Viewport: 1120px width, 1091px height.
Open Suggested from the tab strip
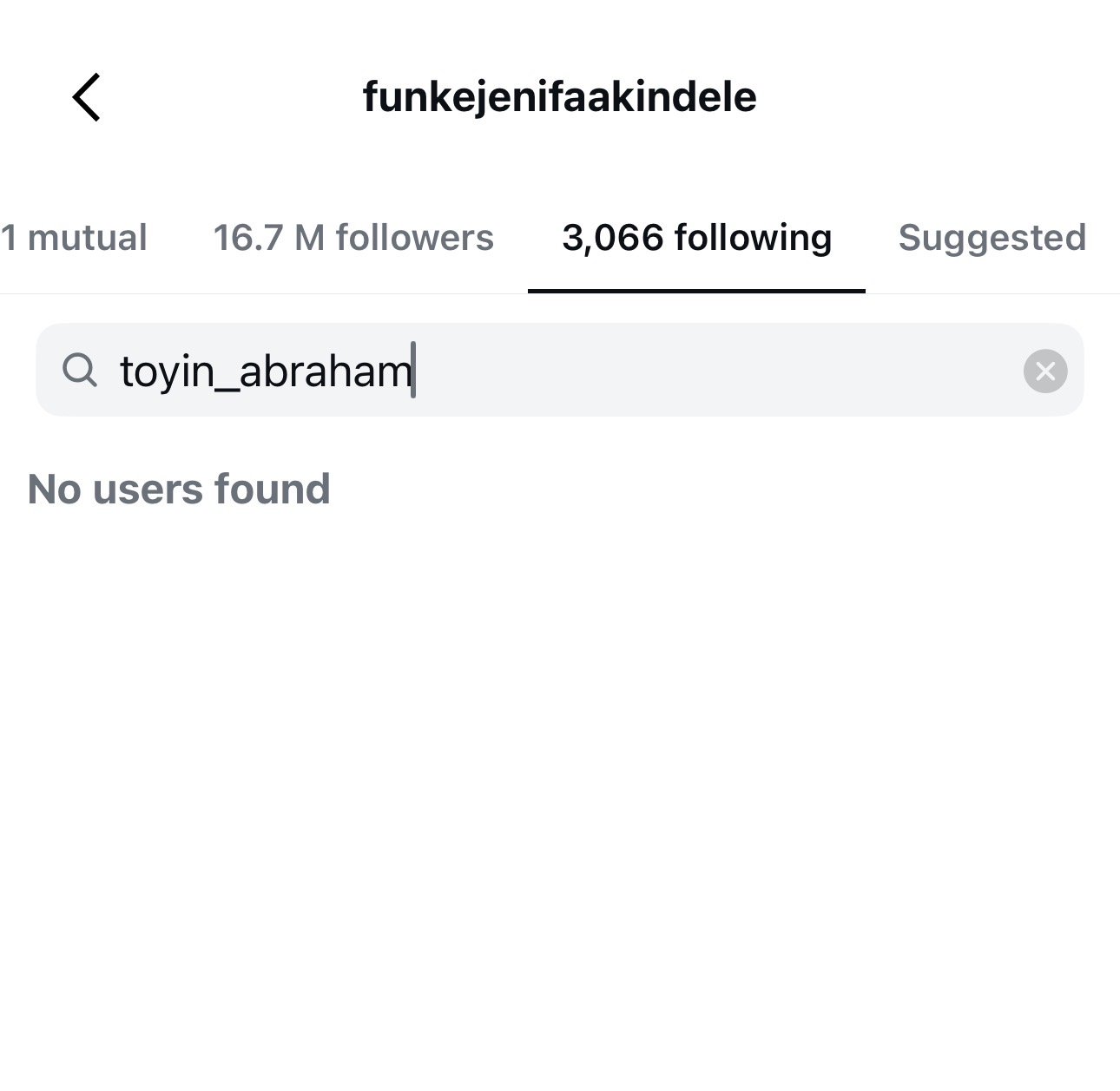992,238
